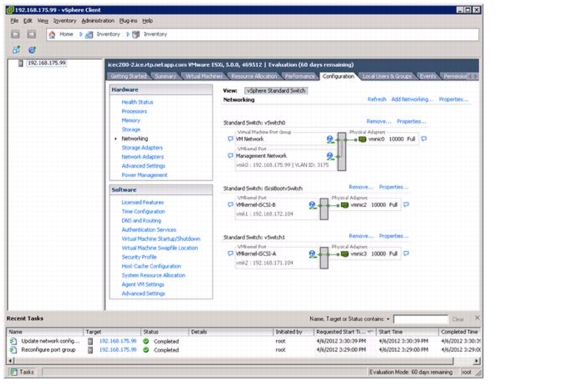Viewport: 576px width, 384px height.
Task: Click the Recent Tasks filter input field
Action: coord(421,319)
